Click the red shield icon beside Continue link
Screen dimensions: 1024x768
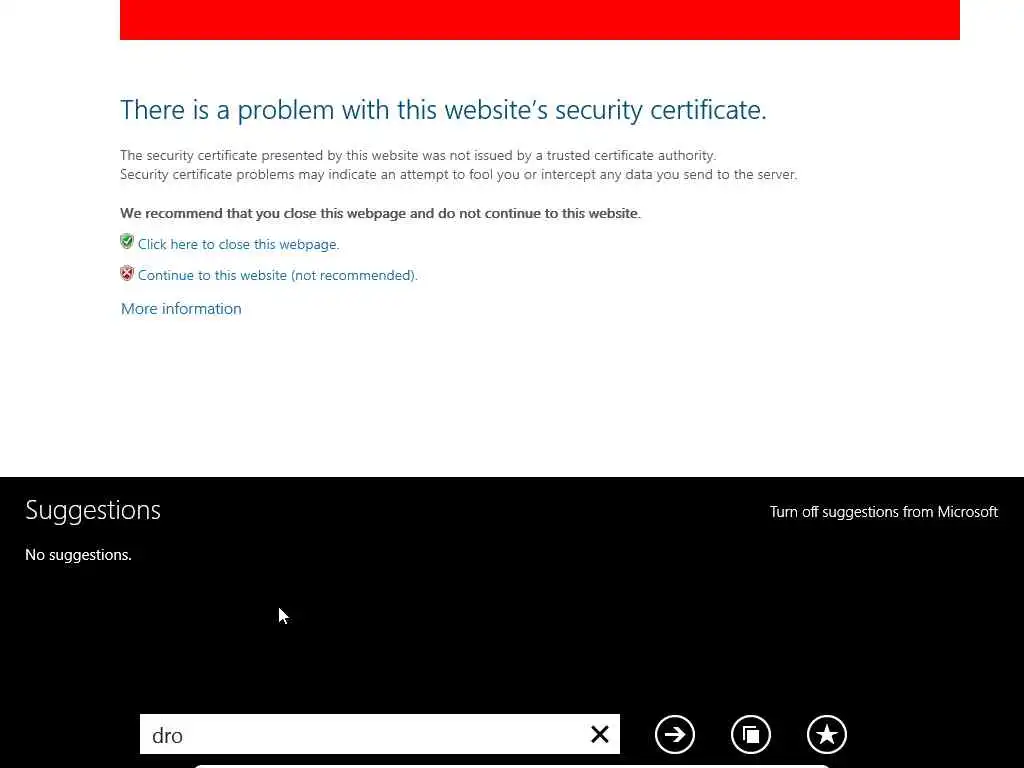tap(127, 274)
